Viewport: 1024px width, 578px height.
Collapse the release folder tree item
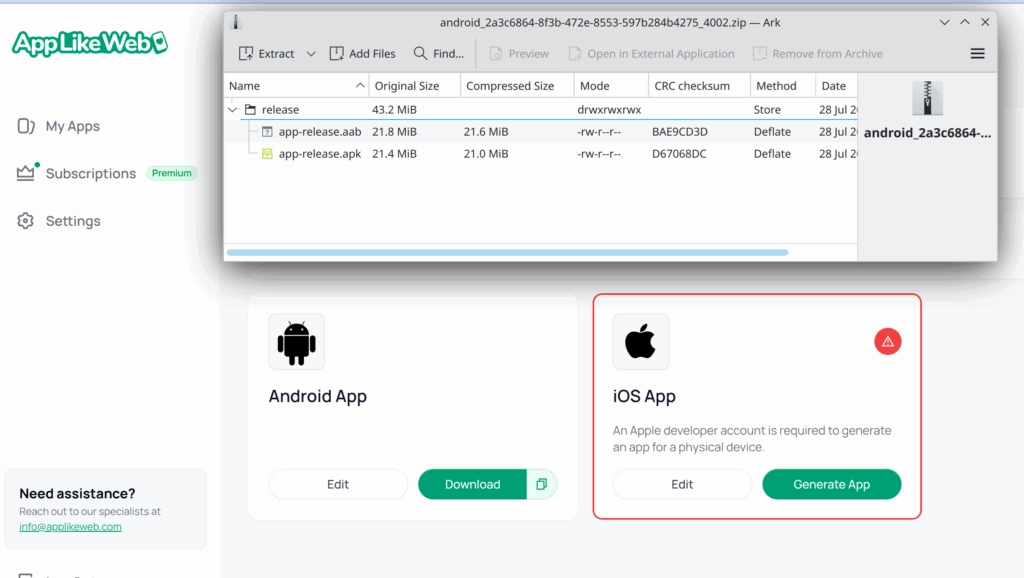234,110
